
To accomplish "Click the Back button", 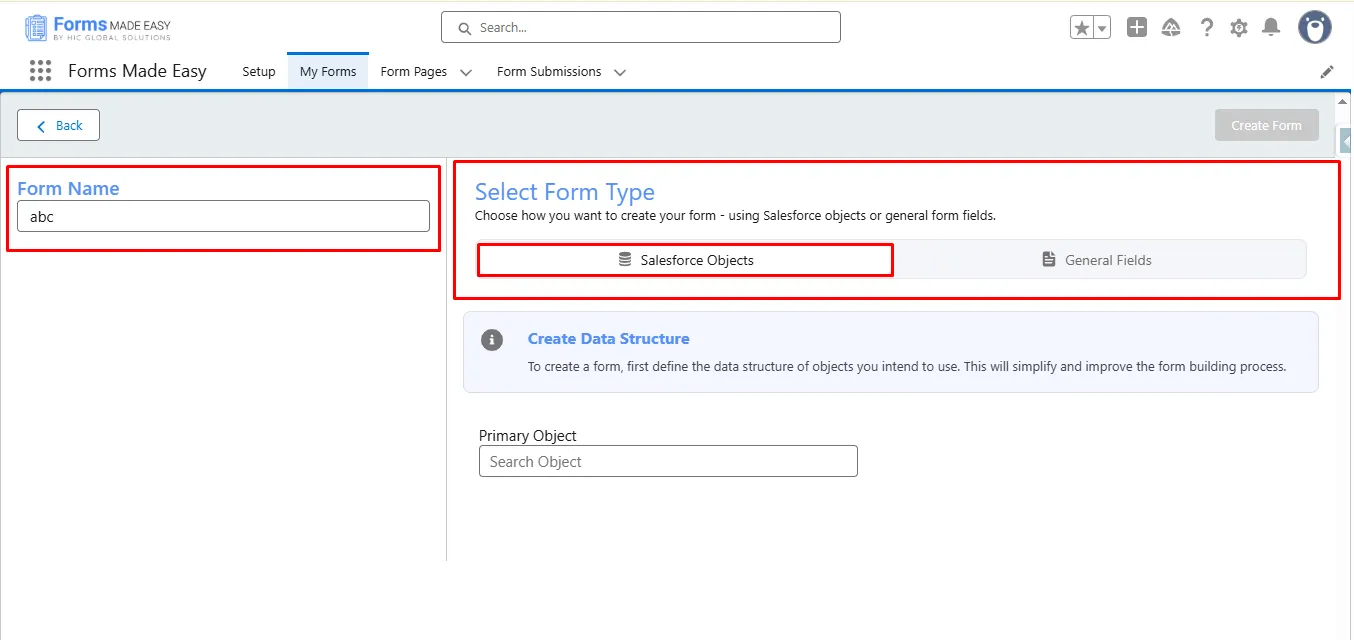I will tap(59, 125).
